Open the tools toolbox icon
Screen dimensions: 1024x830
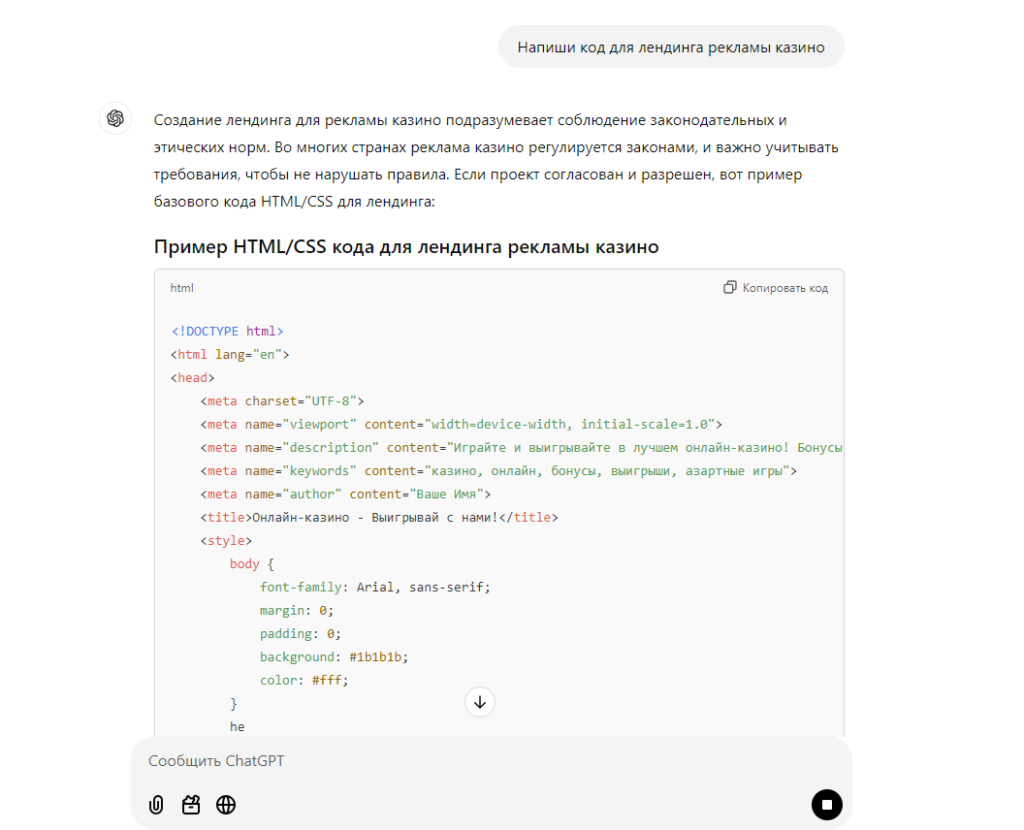191,805
